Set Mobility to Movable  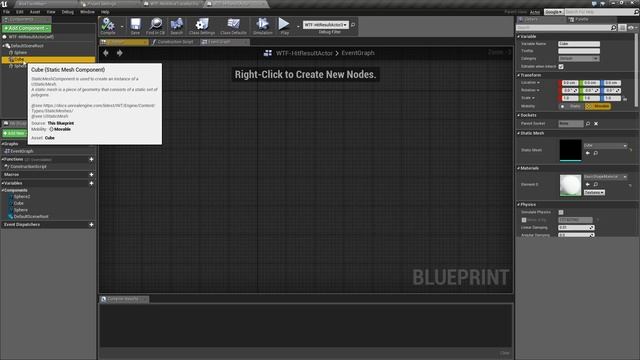point(598,107)
